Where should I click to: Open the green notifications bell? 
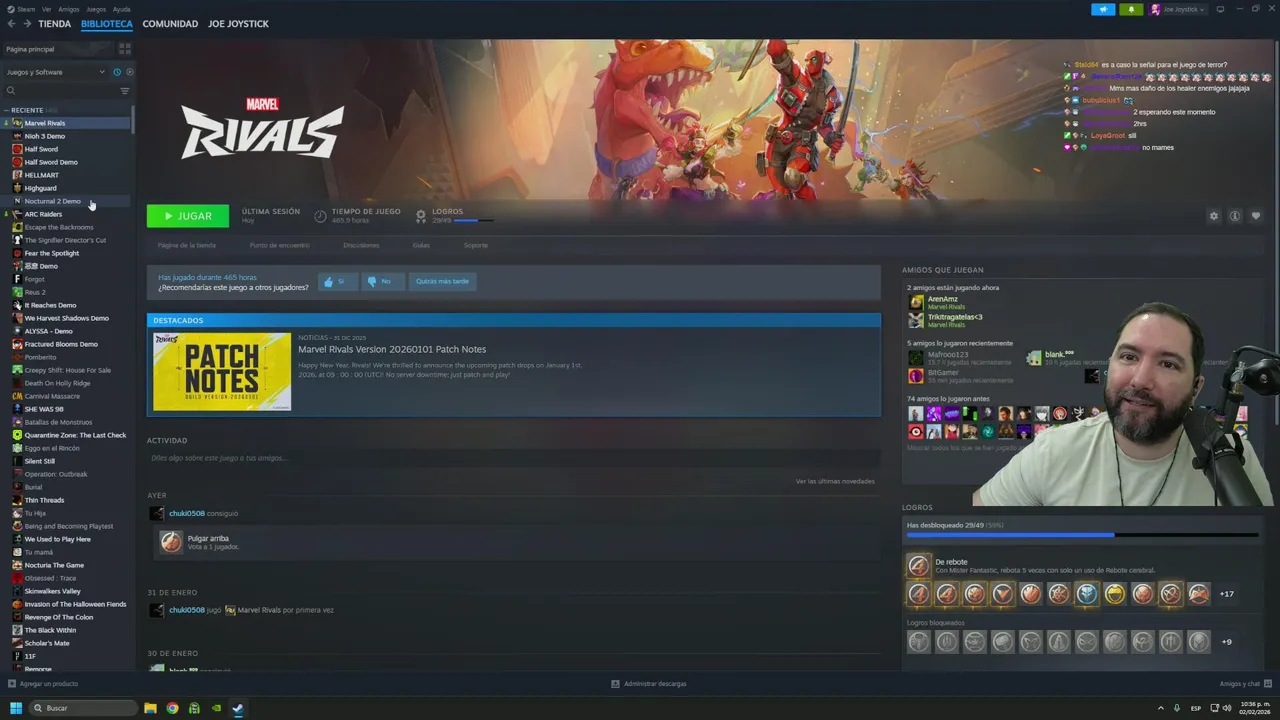[1131, 9]
